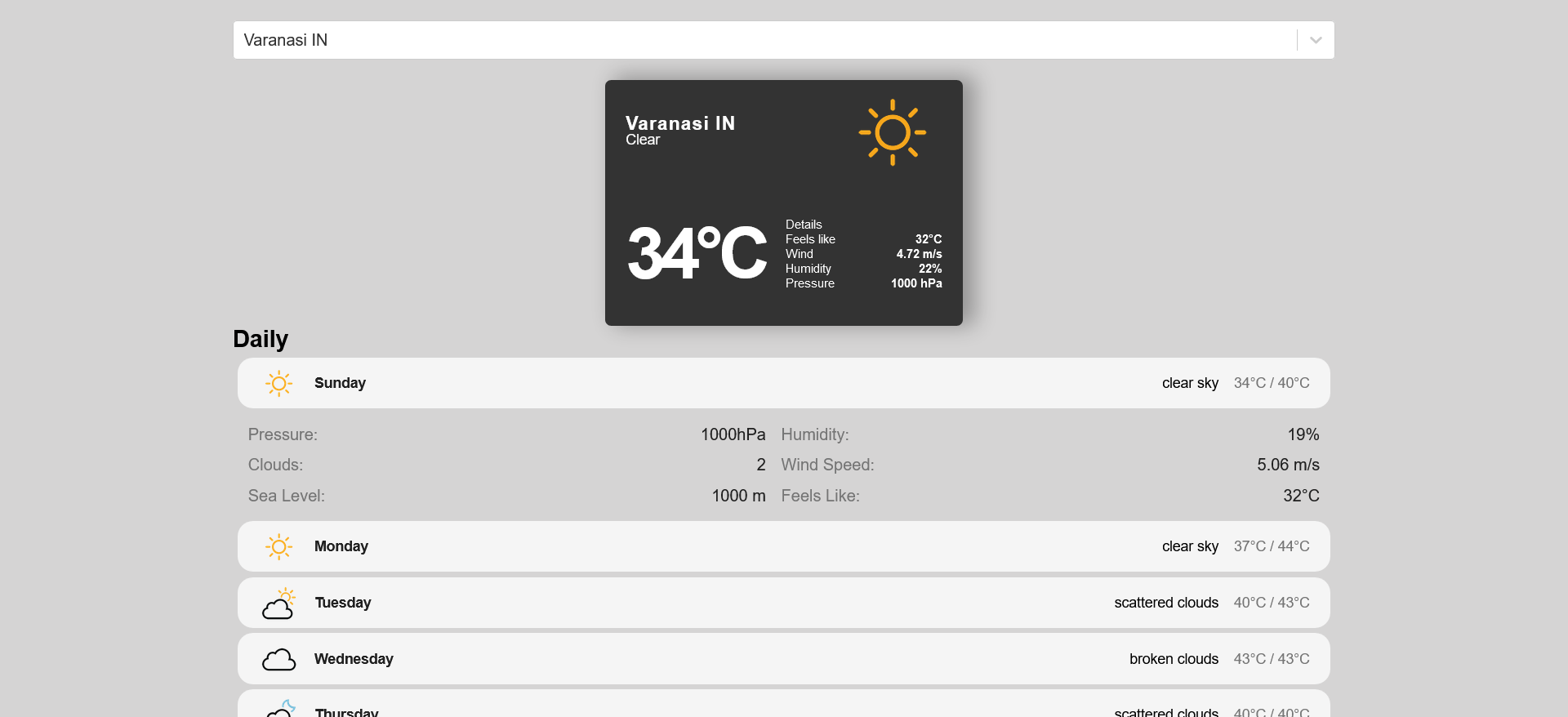Click Sunday's 34°C / 40°C temperature range

pos(1272,383)
